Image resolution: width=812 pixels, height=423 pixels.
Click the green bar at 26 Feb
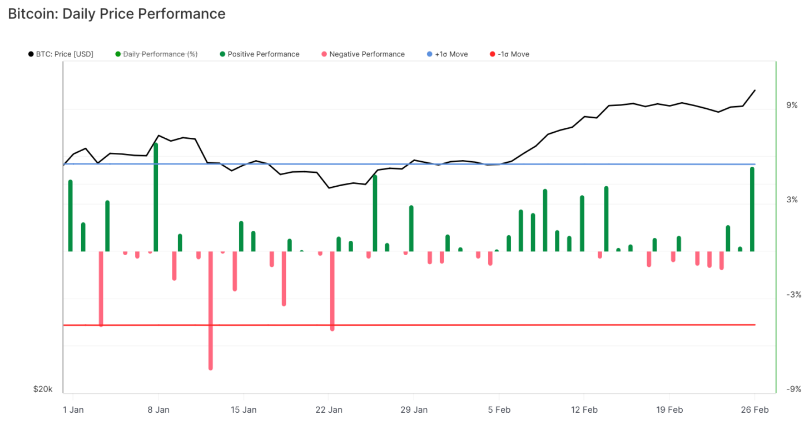(752, 209)
